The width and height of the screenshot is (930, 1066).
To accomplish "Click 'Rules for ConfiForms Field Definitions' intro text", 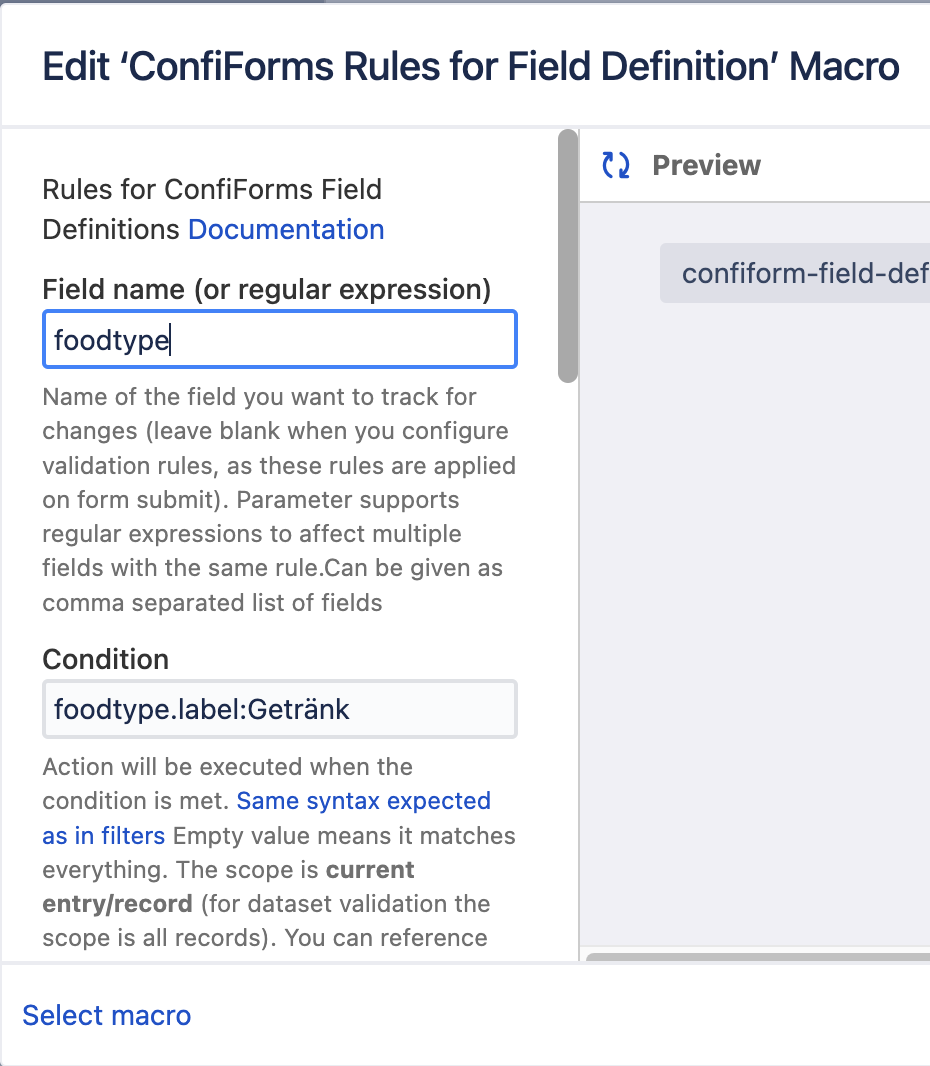I will pos(212,190).
